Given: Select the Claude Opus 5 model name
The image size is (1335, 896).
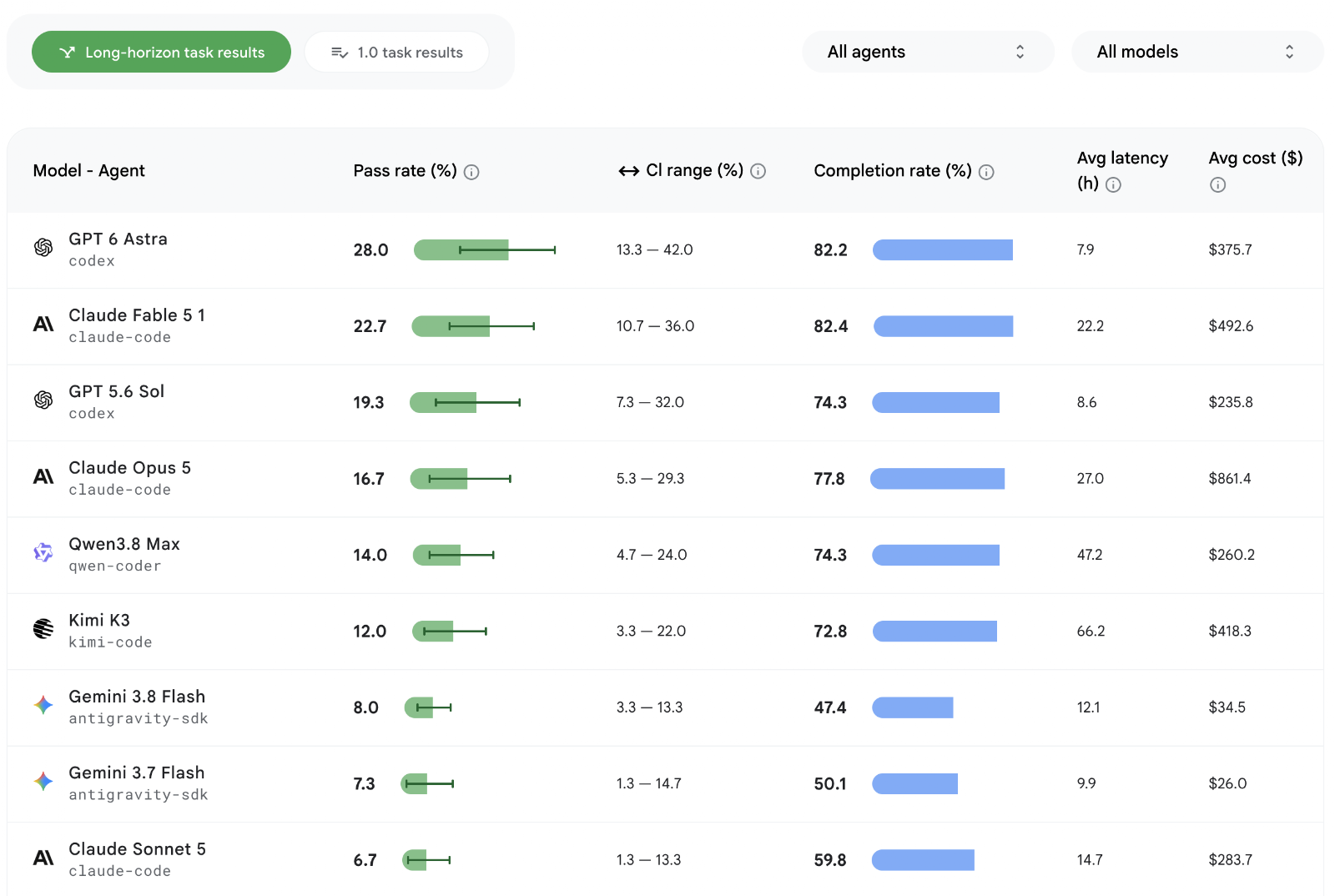Looking at the screenshot, I should coord(129,468).
